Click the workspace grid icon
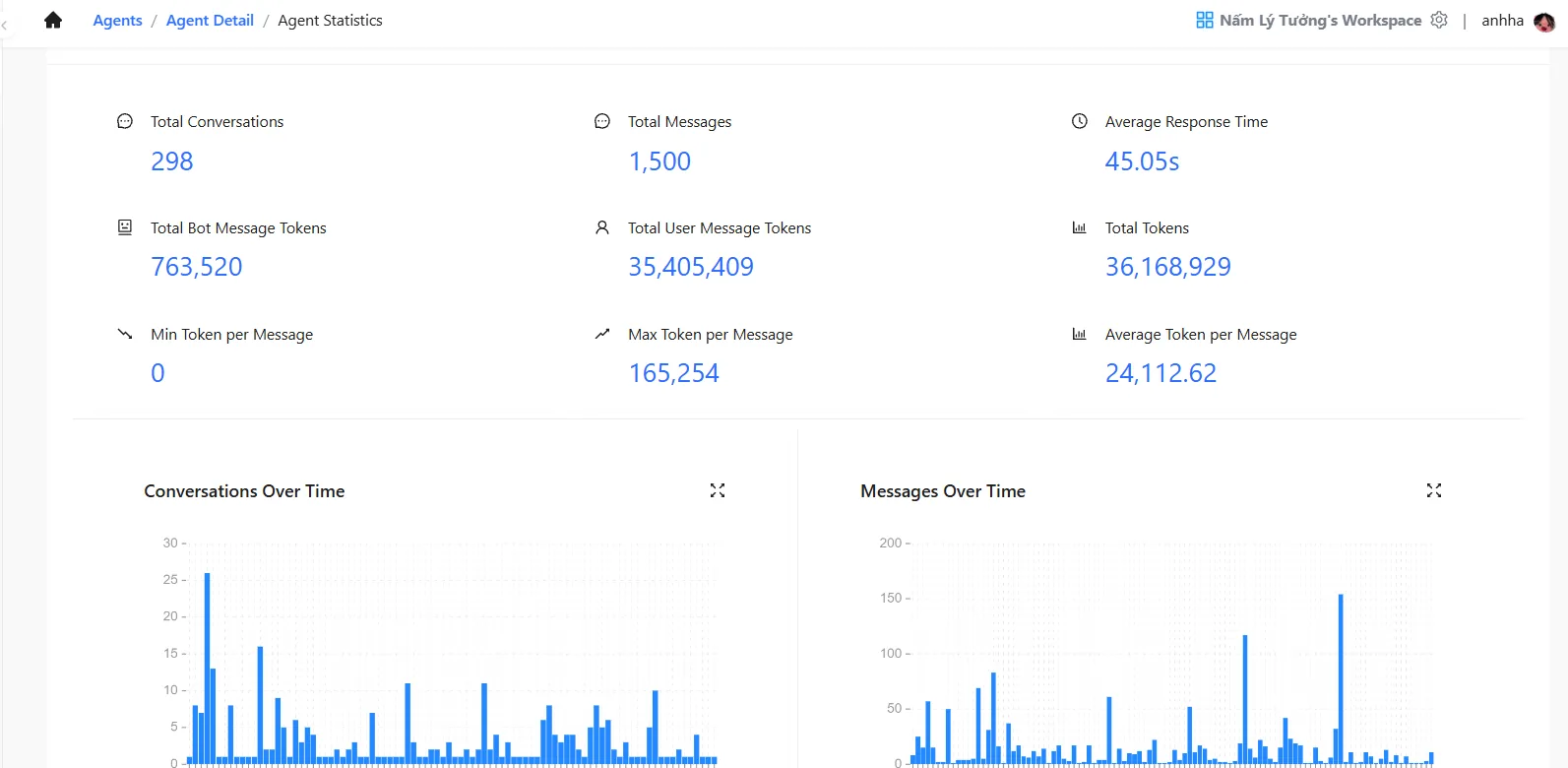This screenshot has height=768, width=1568. click(1205, 21)
